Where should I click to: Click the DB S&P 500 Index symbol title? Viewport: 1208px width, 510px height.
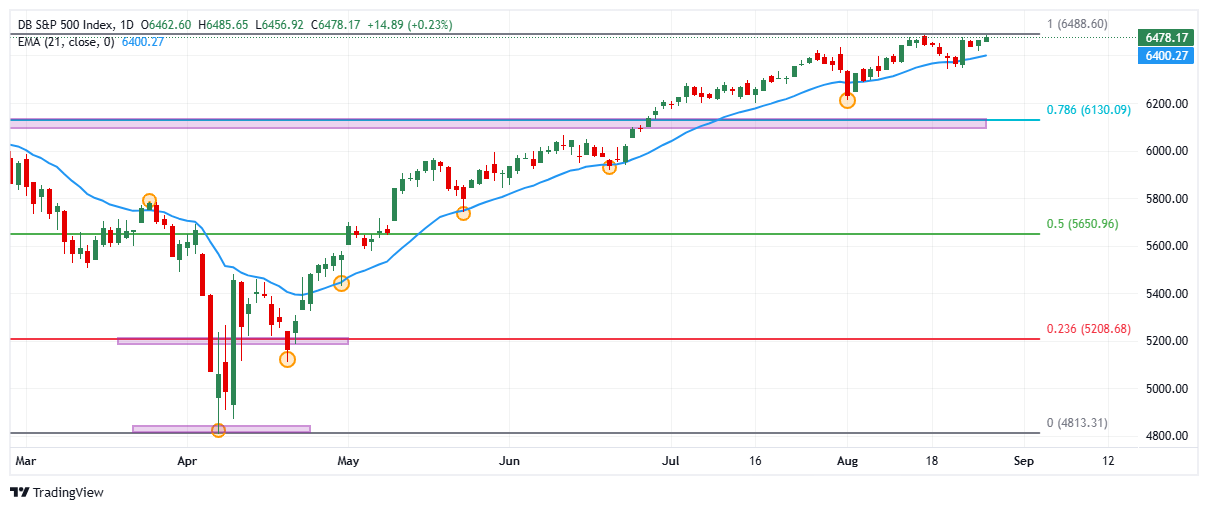58,23
